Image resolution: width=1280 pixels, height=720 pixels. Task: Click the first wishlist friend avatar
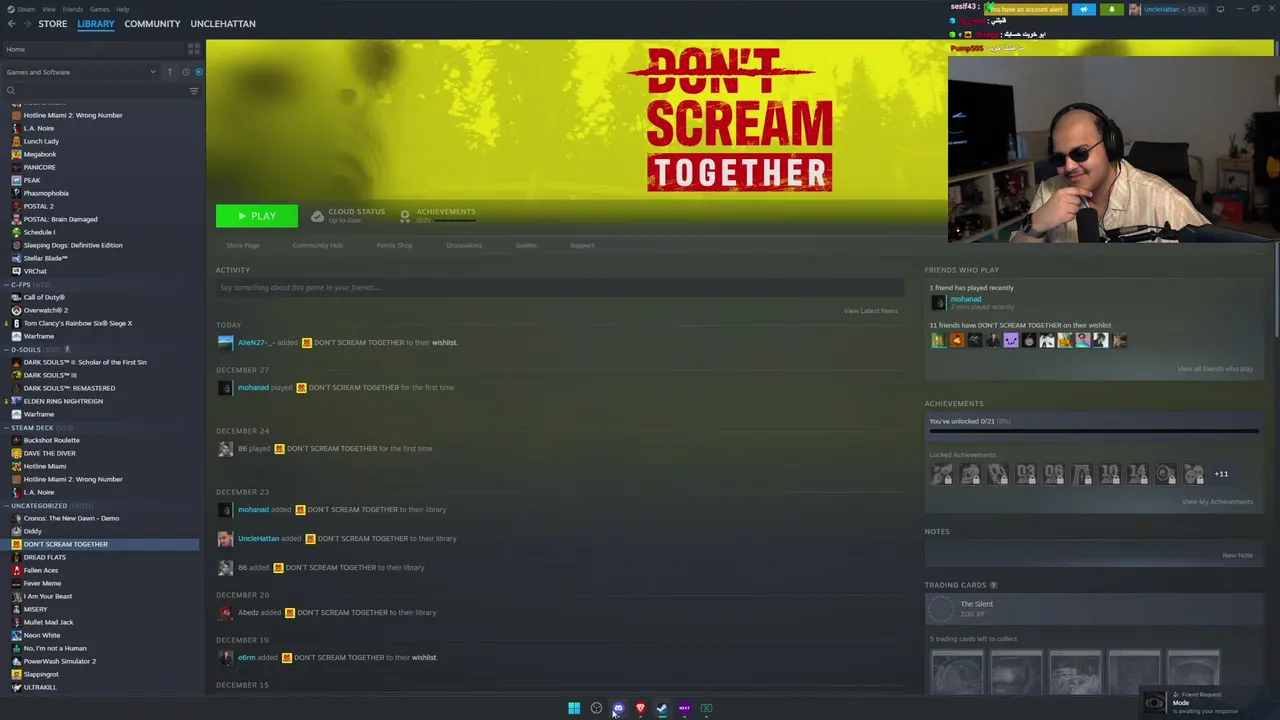pyautogui.click(x=938, y=341)
